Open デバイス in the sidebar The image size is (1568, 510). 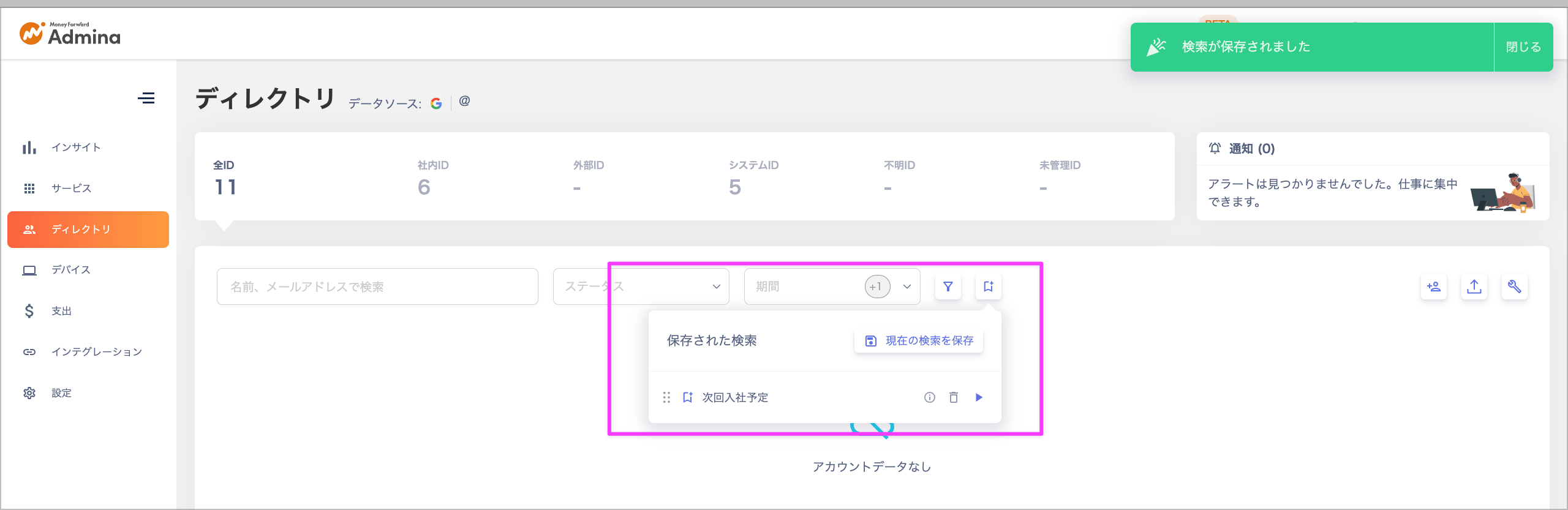pyautogui.click(x=88, y=270)
